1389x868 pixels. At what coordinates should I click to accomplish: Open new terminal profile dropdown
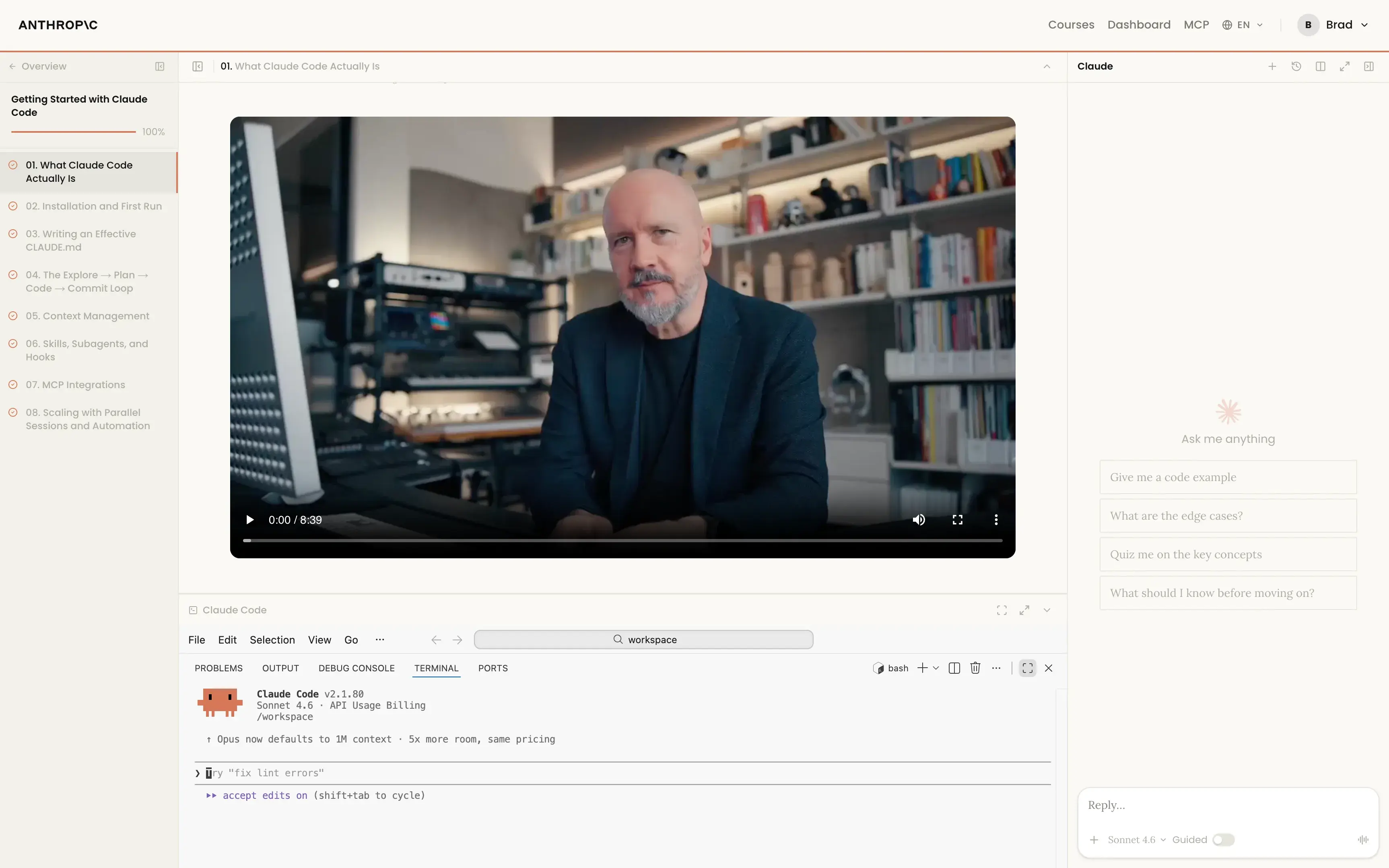[x=936, y=668]
